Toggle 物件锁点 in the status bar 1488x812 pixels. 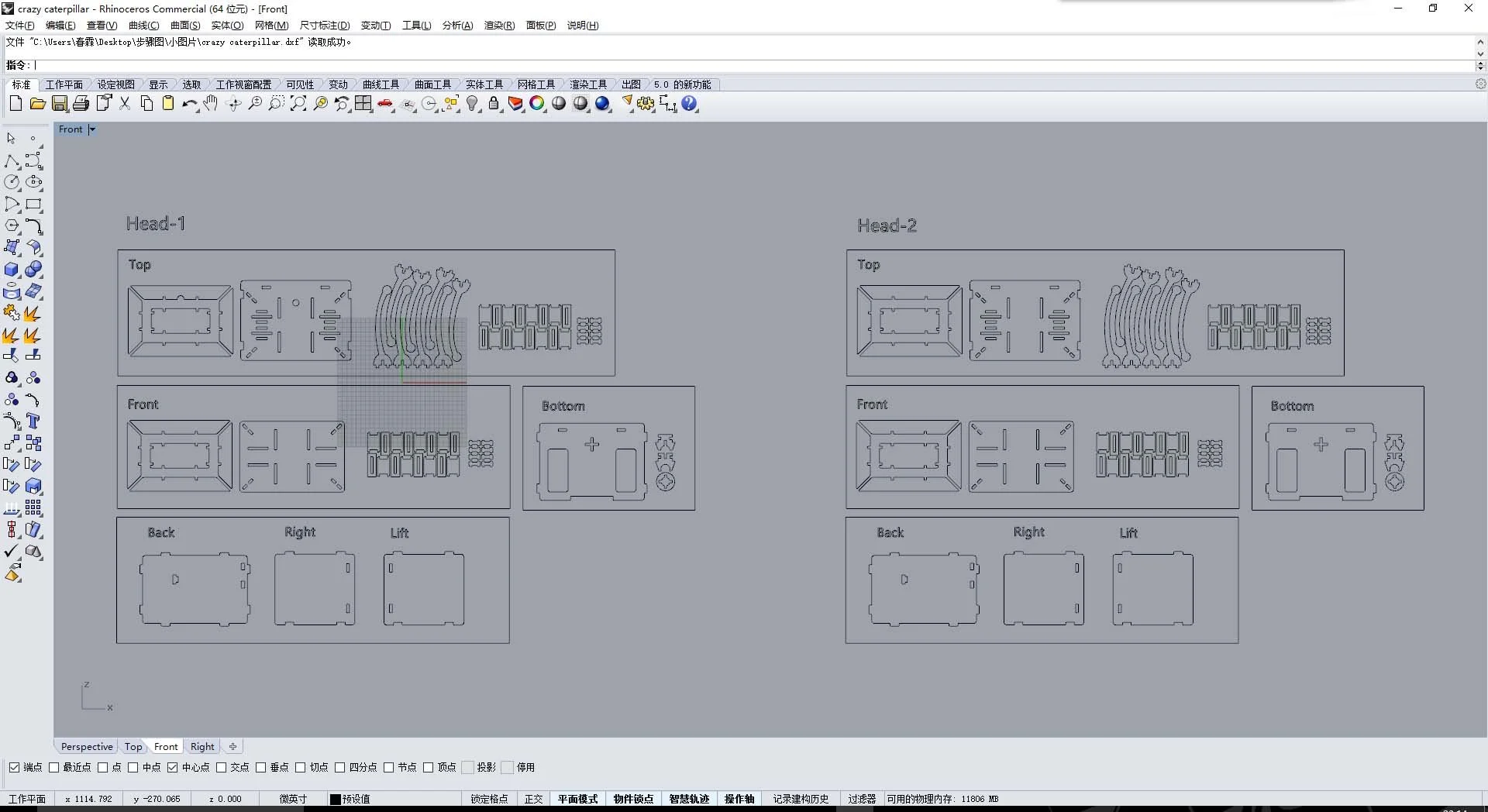[x=633, y=799]
